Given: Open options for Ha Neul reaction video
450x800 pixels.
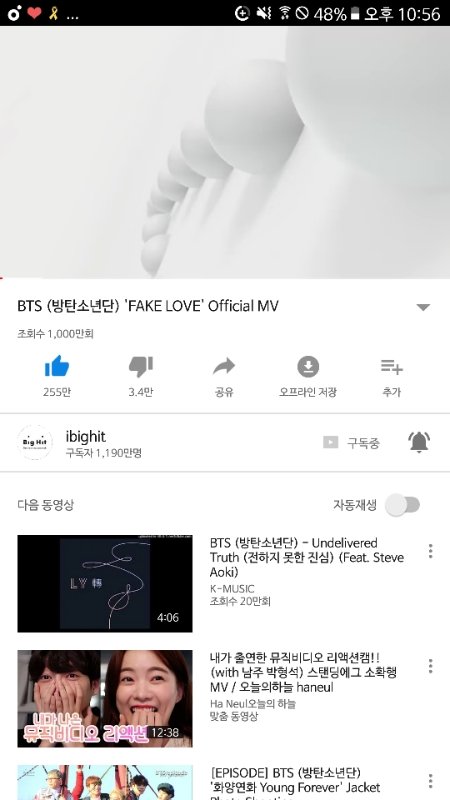Looking at the screenshot, I should (430, 666).
